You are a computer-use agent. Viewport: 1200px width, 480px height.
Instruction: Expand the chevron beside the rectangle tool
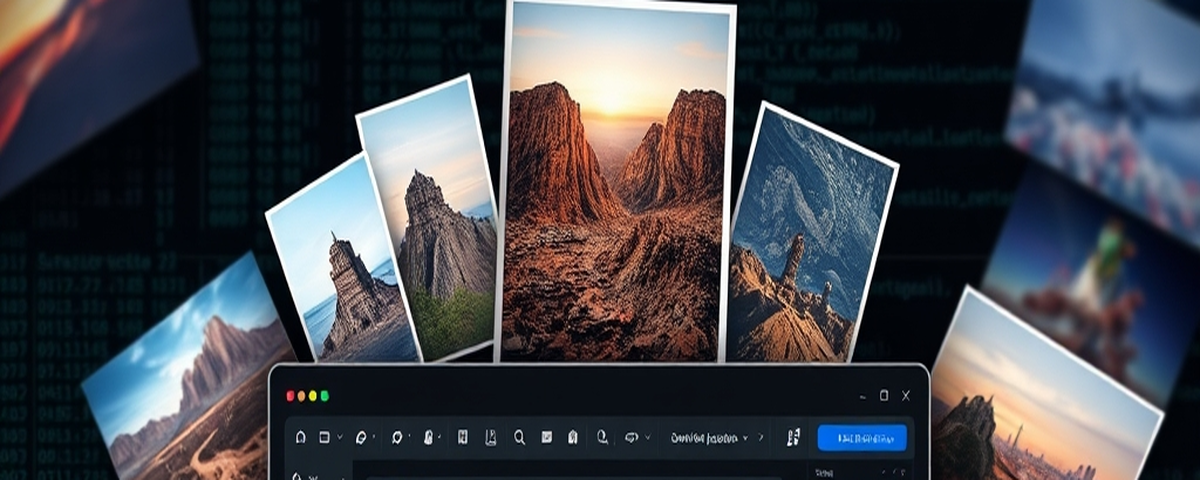340,437
